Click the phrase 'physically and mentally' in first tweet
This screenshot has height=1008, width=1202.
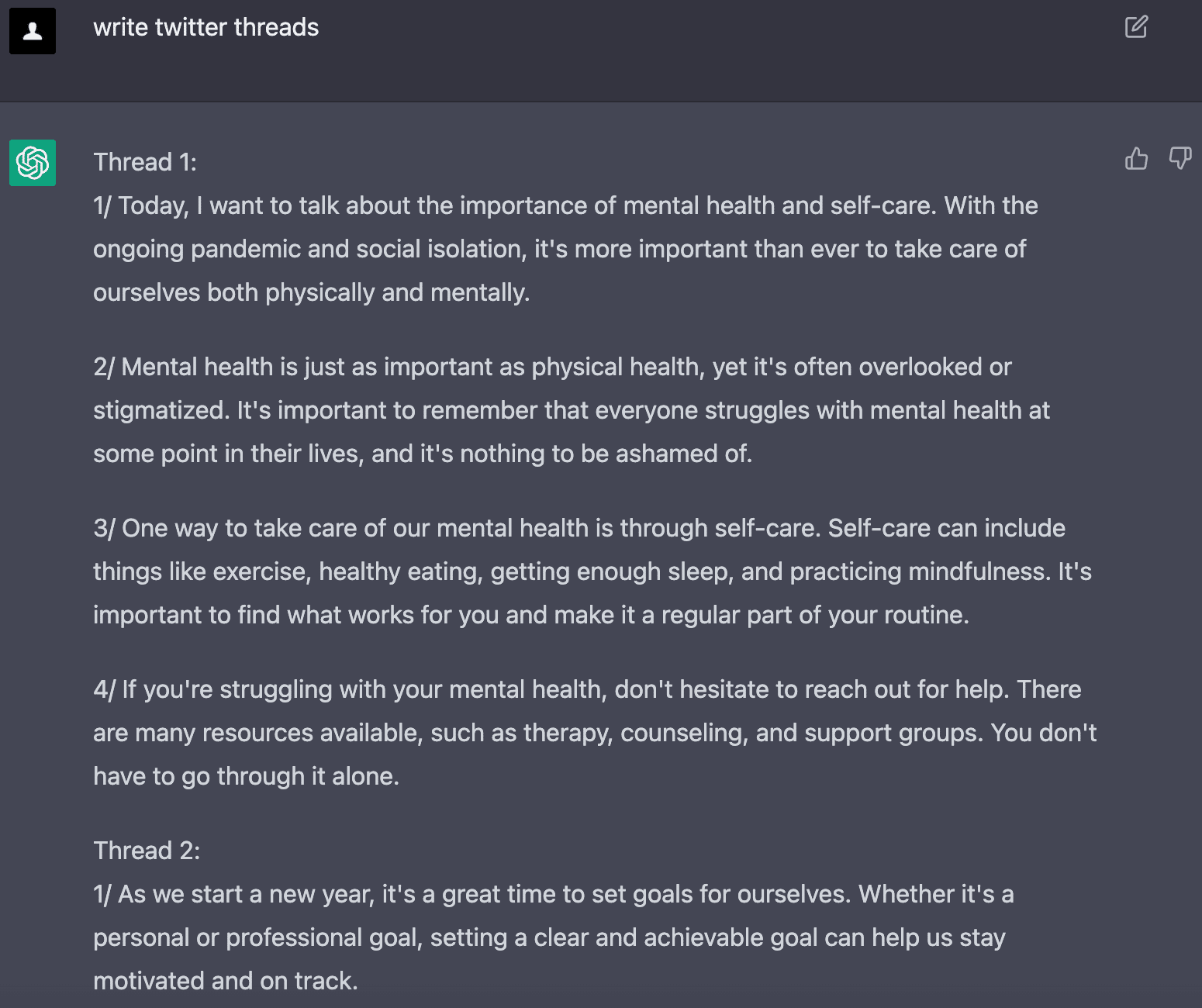[396, 292]
